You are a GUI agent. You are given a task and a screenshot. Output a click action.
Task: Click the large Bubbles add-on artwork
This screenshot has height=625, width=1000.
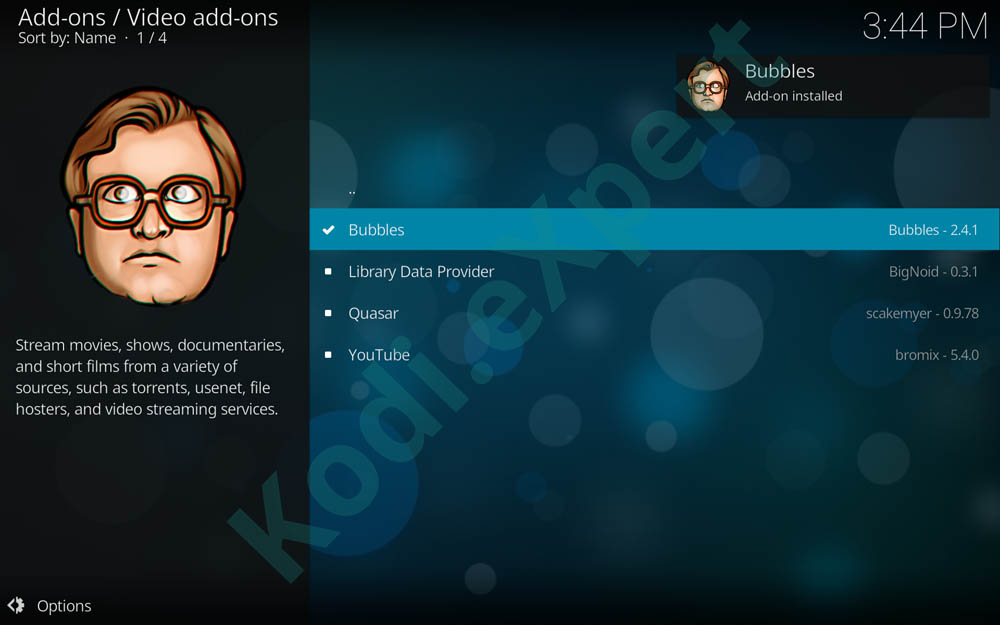tap(152, 196)
